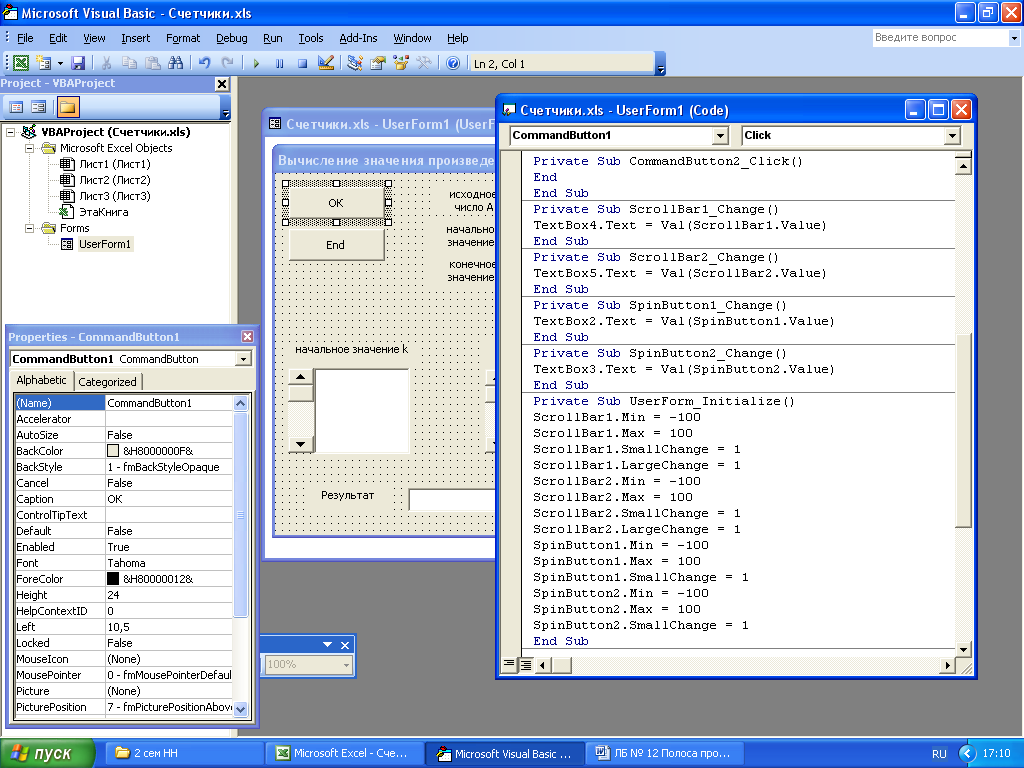Open Object Browser toolbar icon
Screen dimensions: 1024x768
(x=401, y=63)
